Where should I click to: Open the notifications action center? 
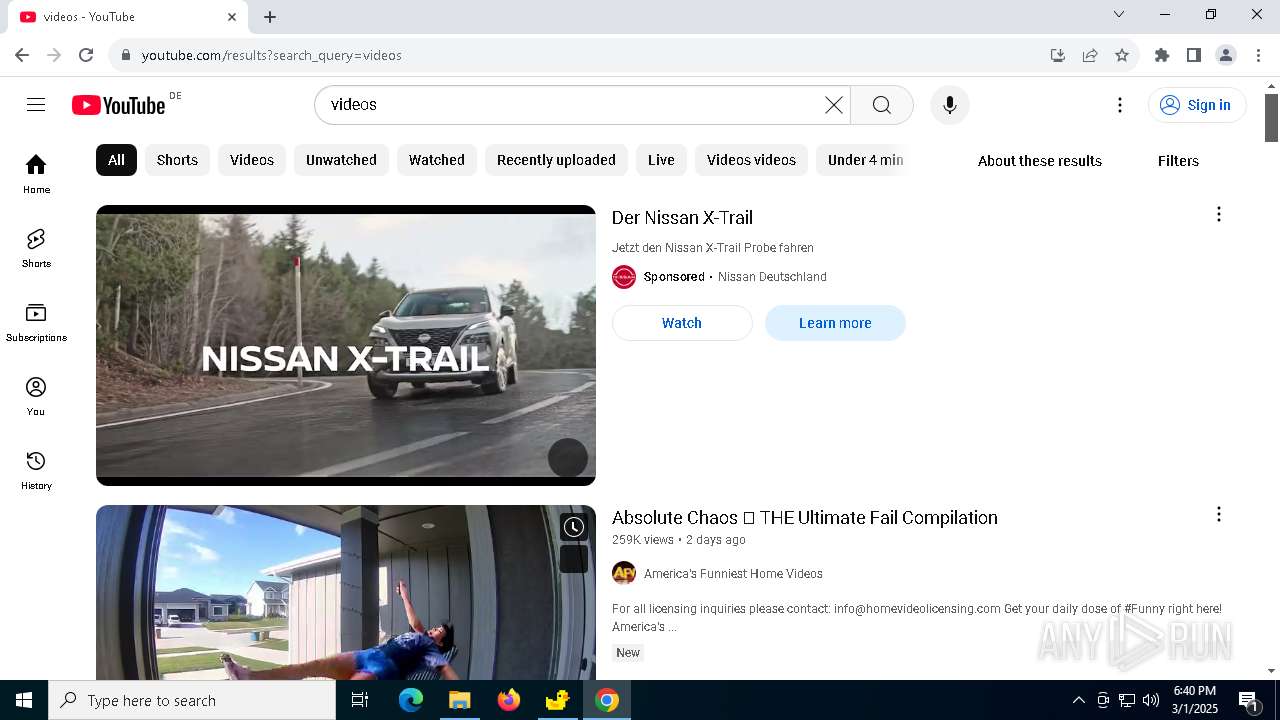[x=1249, y=701]
